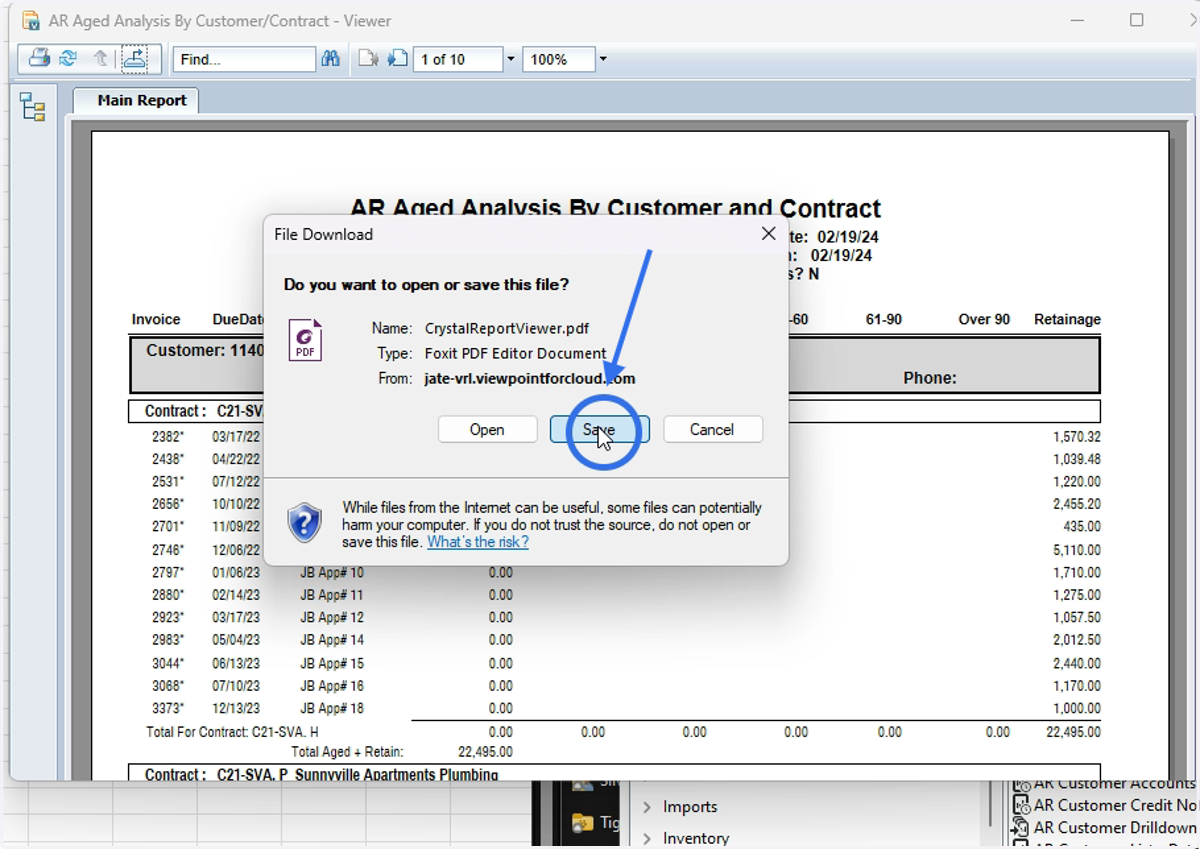Select AR Customer Credit Notes entry
The image size is (1200, 849).
[x=1115, y=805]
